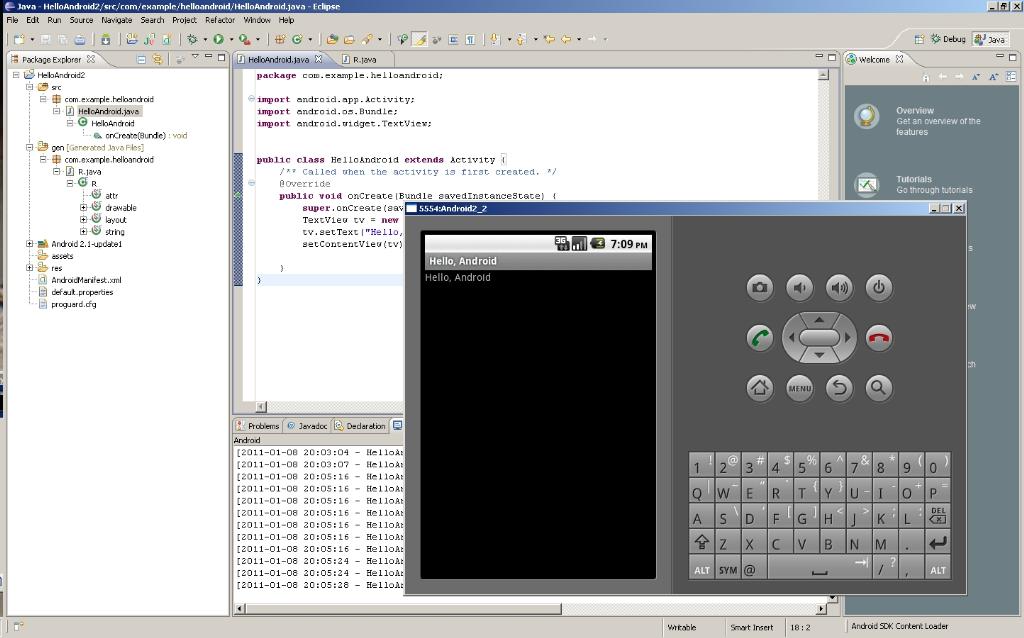Screen dimensions: 1024x638
Task: Click emulator green call button
Action: point(760,338)
